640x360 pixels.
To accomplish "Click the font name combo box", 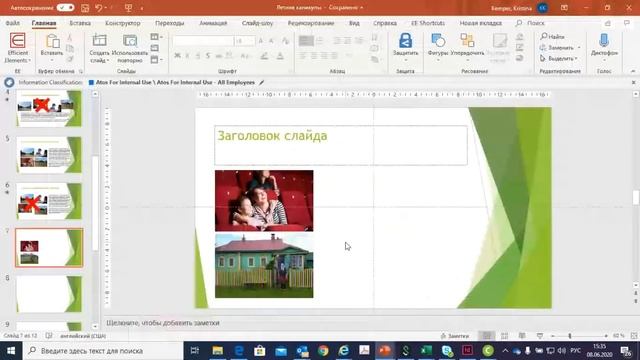I will coord(203,41).
